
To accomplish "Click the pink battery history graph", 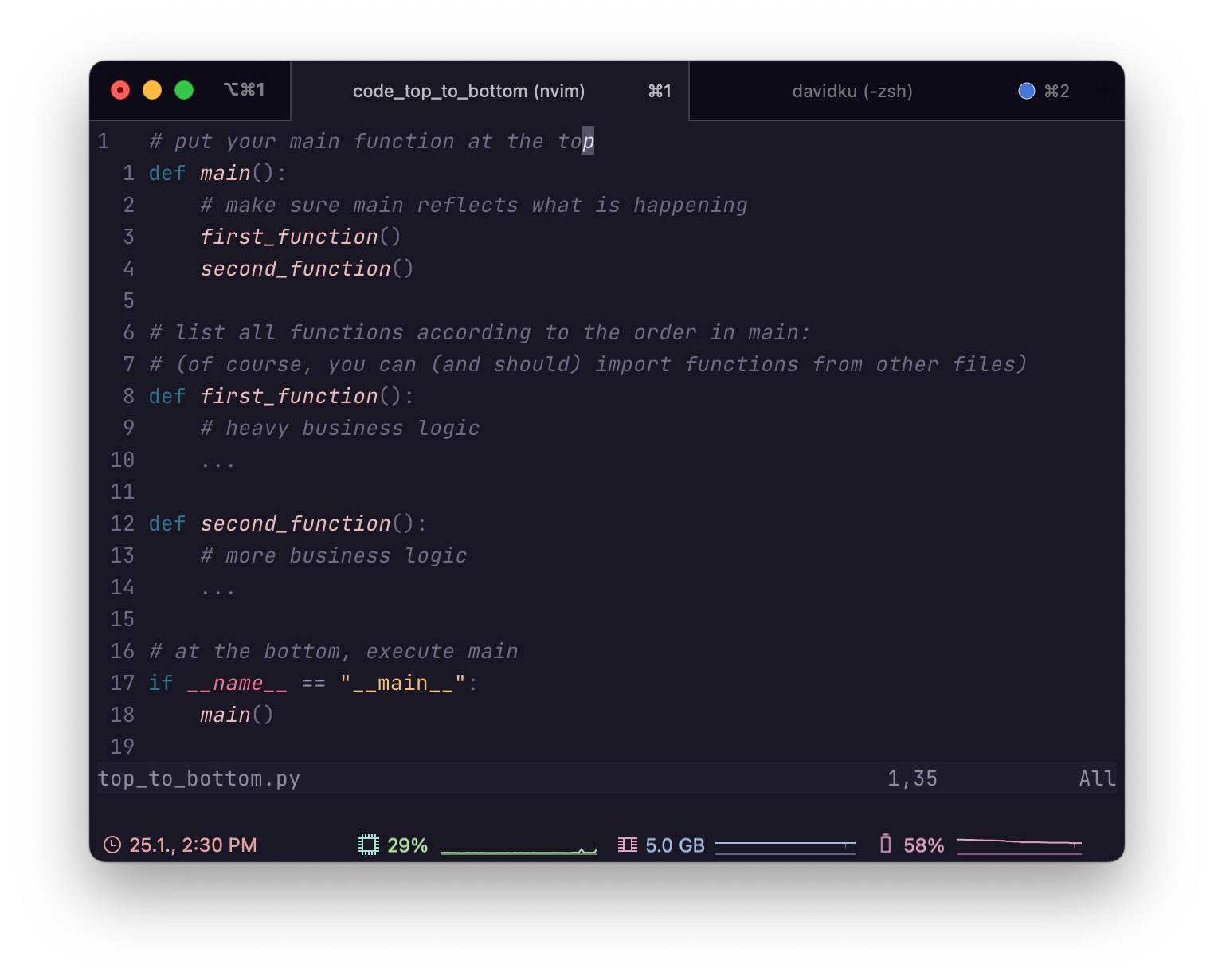I will pos(1019,846).
